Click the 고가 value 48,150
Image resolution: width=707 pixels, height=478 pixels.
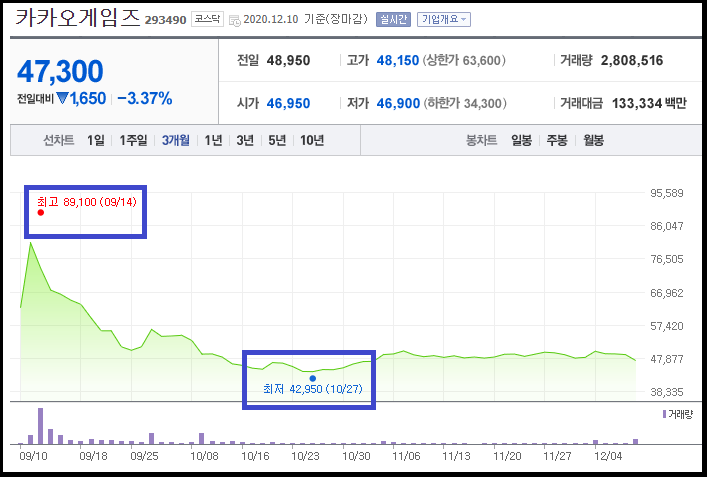398,60
